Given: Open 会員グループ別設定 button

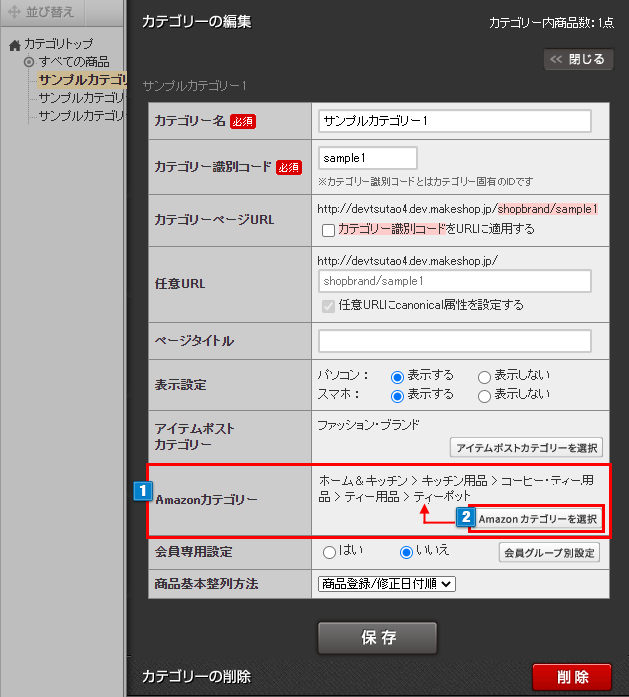Looking at the screenshot, I should [549, 553].
